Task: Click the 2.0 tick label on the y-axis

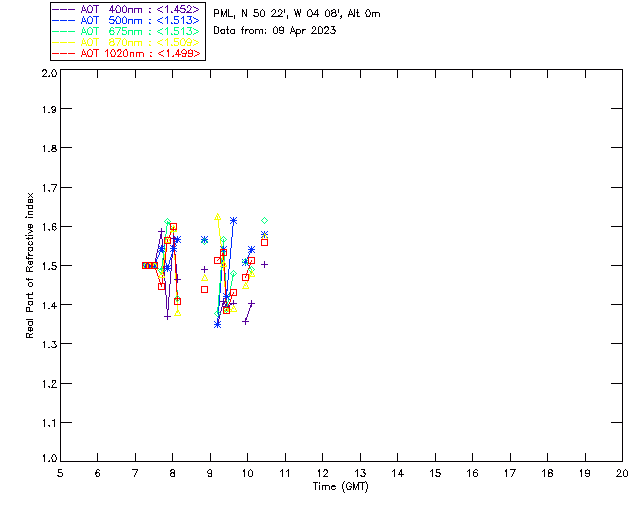Action: pyautogui.click(x=49, y=73)
